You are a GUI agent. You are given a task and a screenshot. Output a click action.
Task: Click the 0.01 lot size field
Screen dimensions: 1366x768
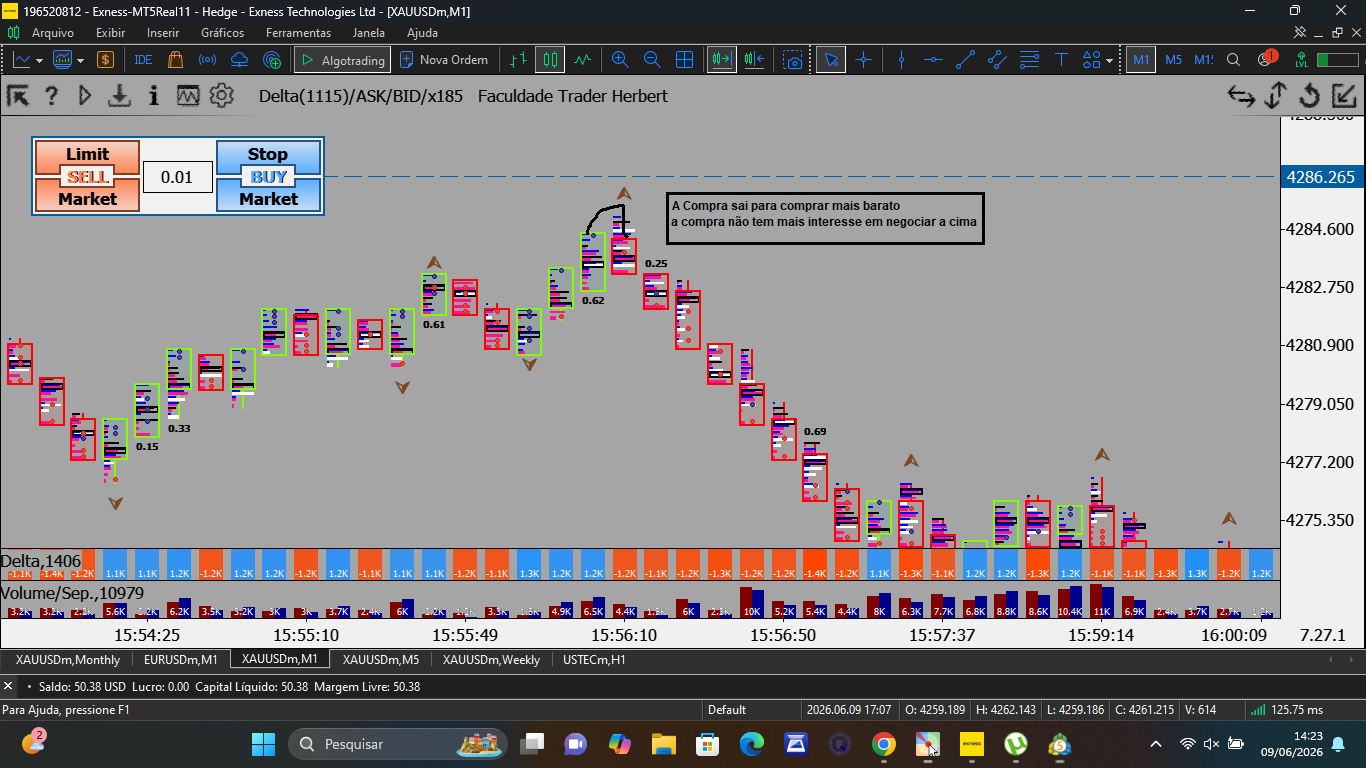point(177,177)
